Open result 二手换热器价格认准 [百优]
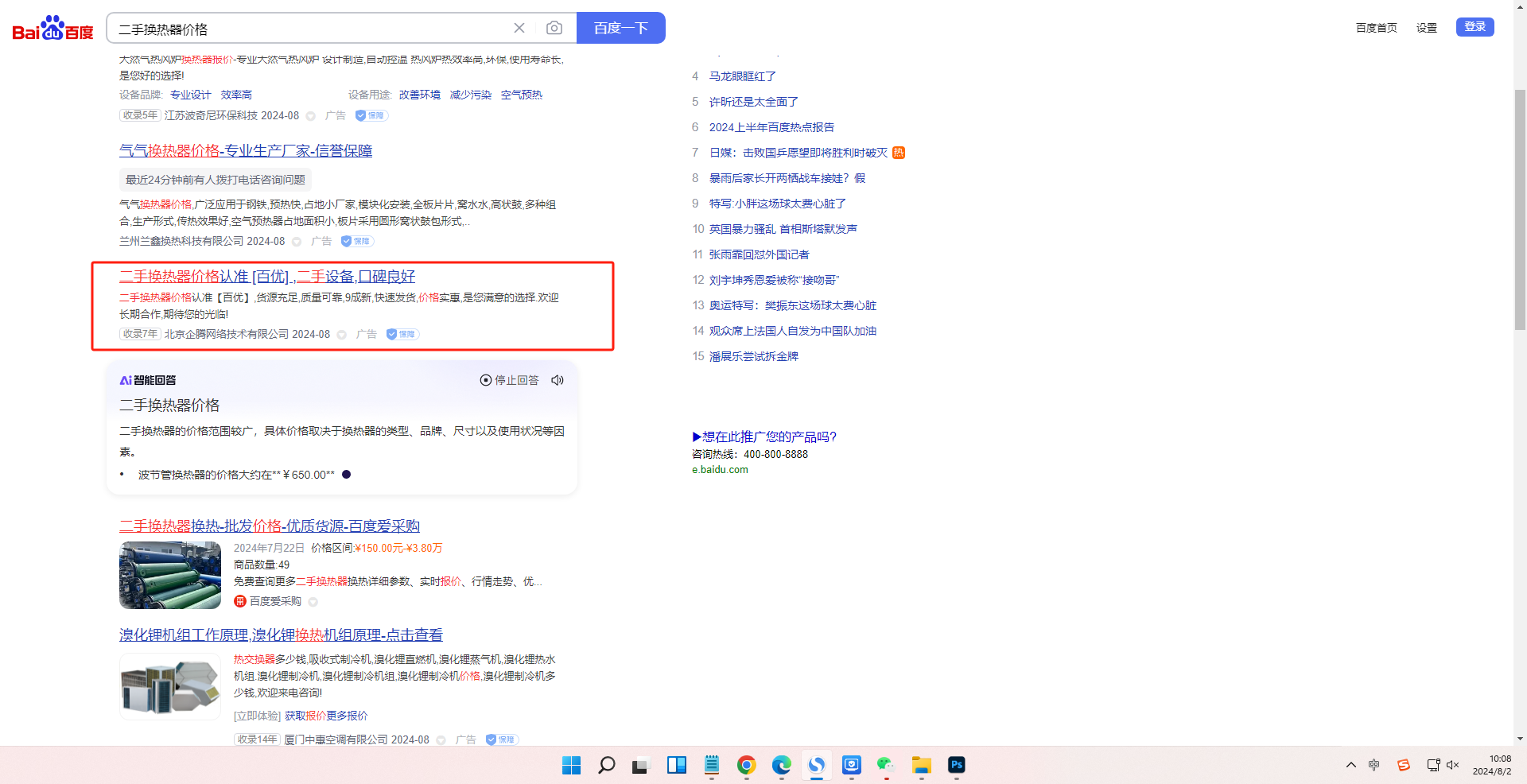Image resolution: width=1527 pixels, height=784 pixels. 267,277
